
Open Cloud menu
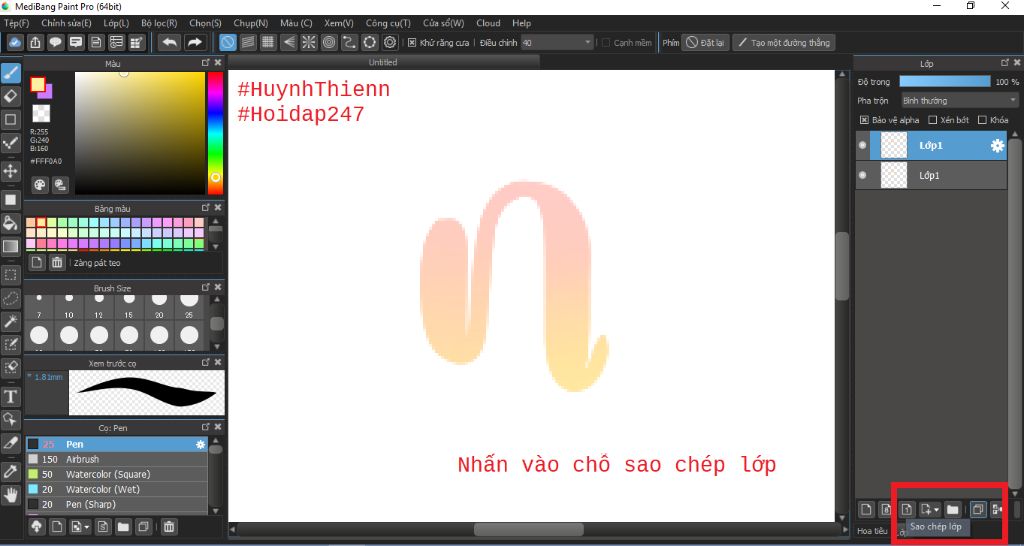coord(488,23)
